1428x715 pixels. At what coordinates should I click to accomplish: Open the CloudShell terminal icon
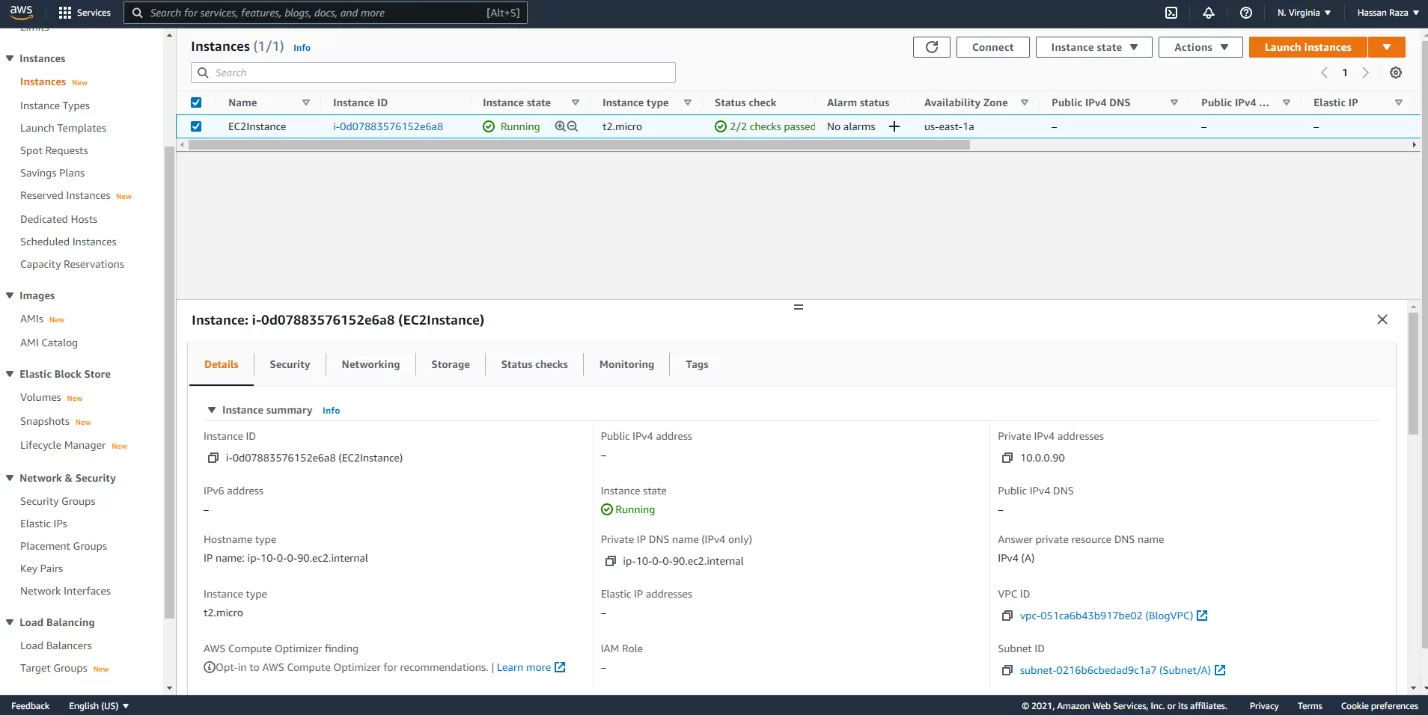pos(1171,13)
